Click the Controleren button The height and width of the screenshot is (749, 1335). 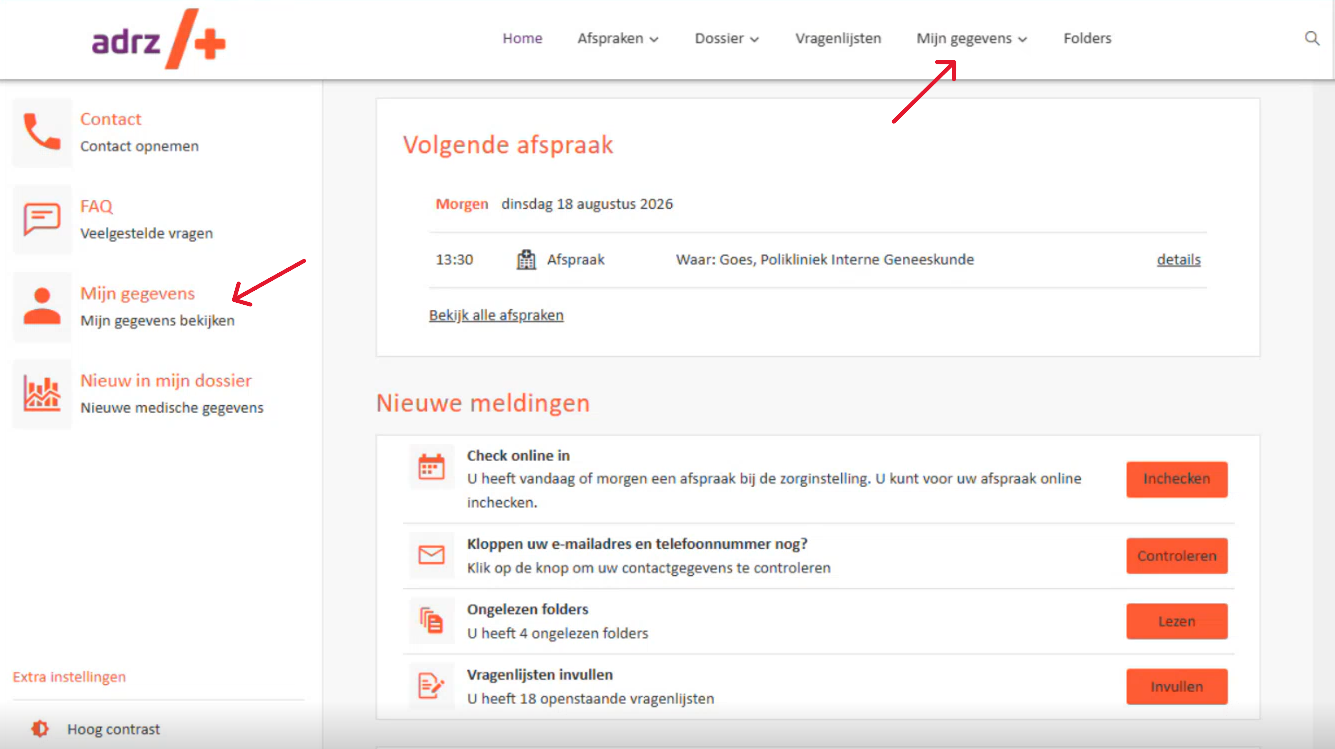(1177, 556)
